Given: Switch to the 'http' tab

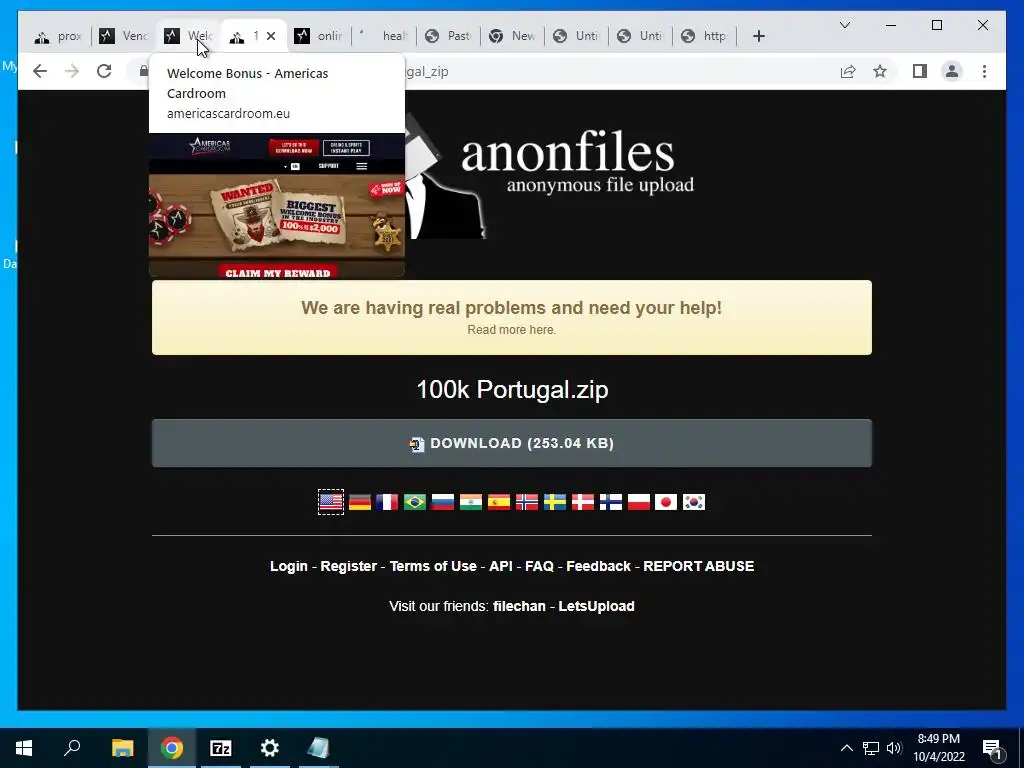Looking at the screenshot, I should pyautogui.click(x=704, y=36).
